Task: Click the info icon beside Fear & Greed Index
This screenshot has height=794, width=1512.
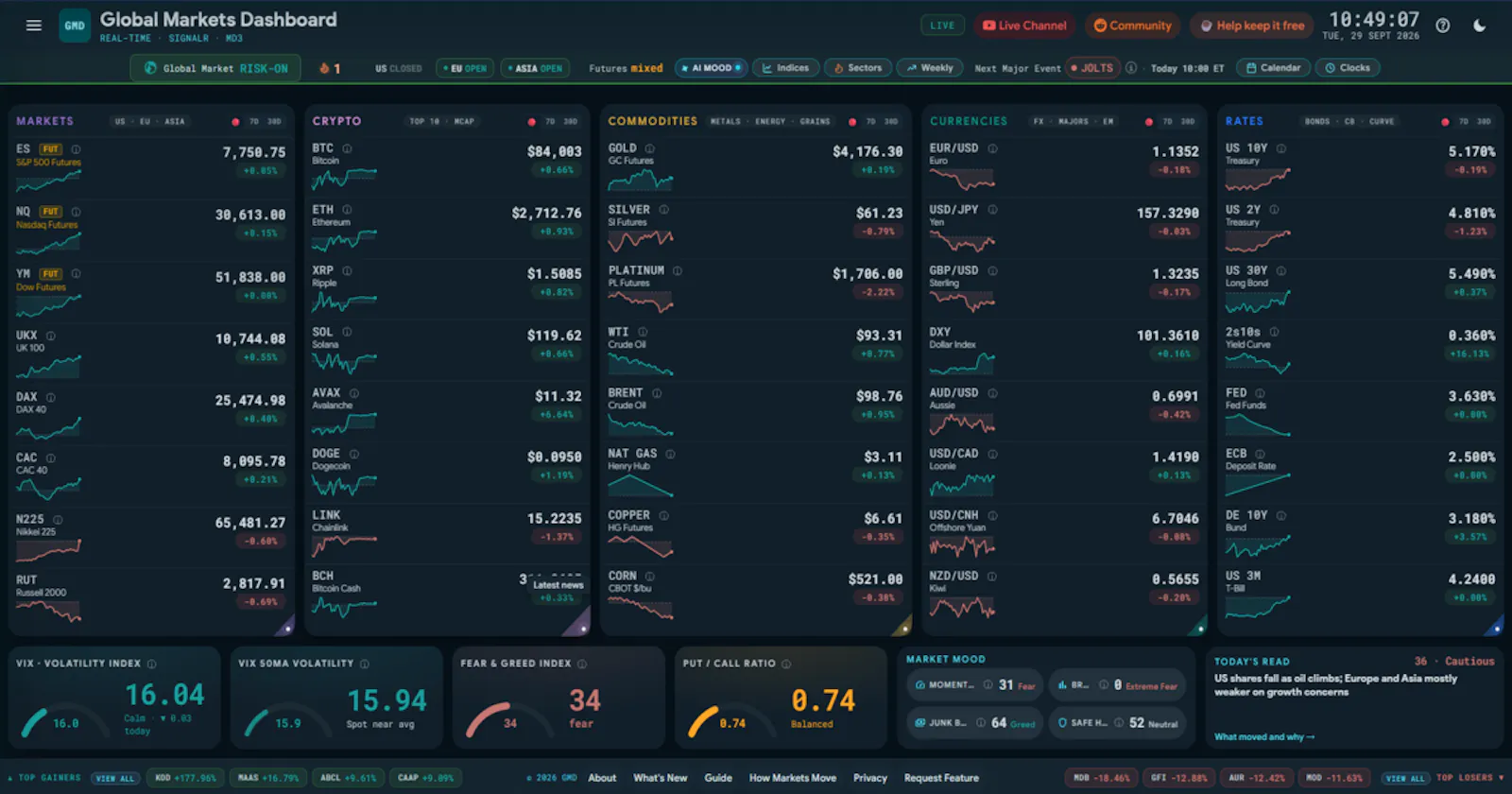Action: [582, 665]
